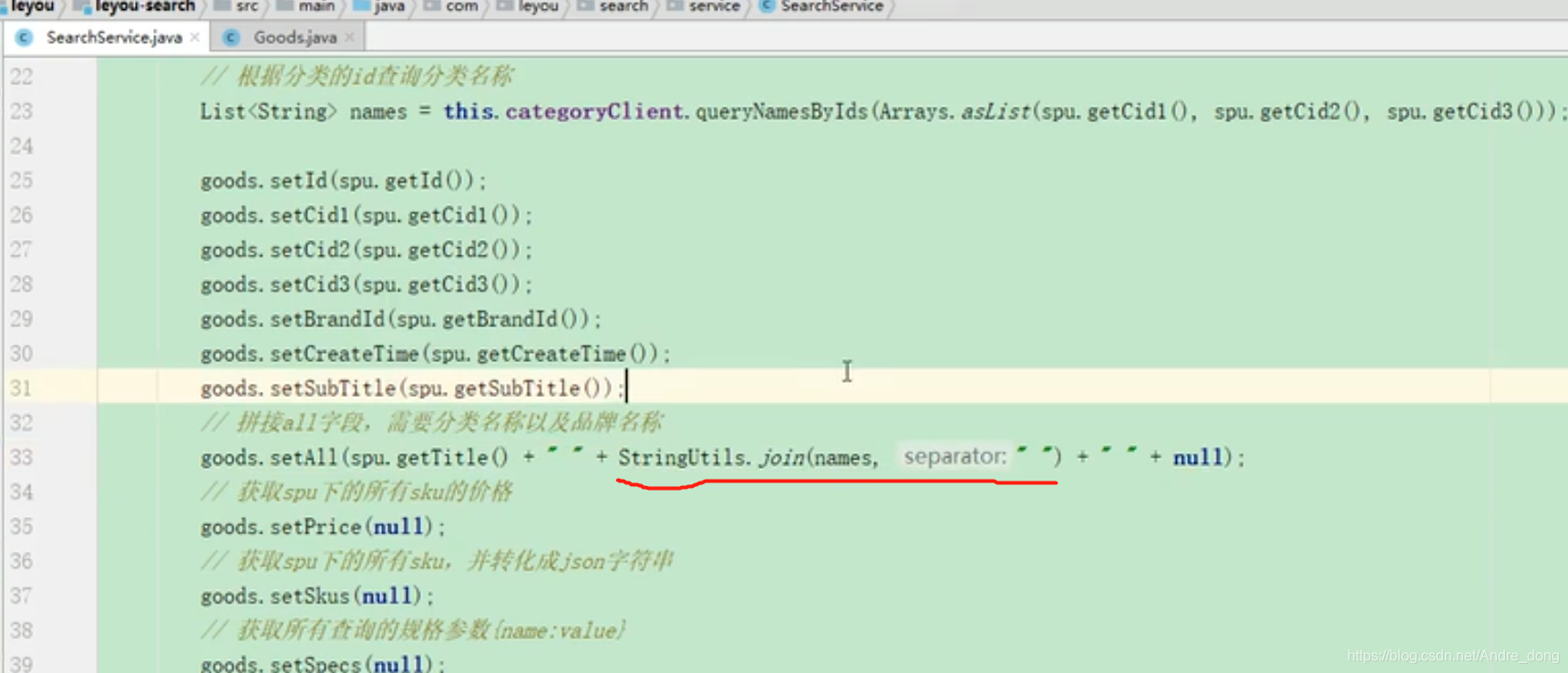
Task: Open the leyou-search breadcrumb
Action: tap(135, 6)
